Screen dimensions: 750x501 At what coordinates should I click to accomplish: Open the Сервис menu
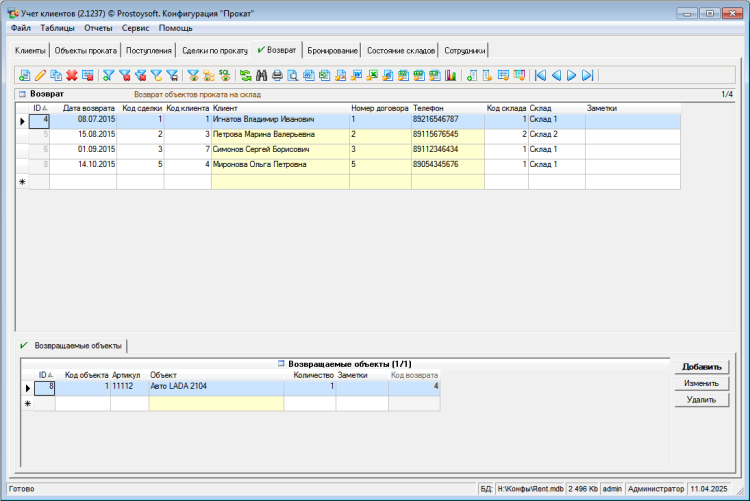135,28
